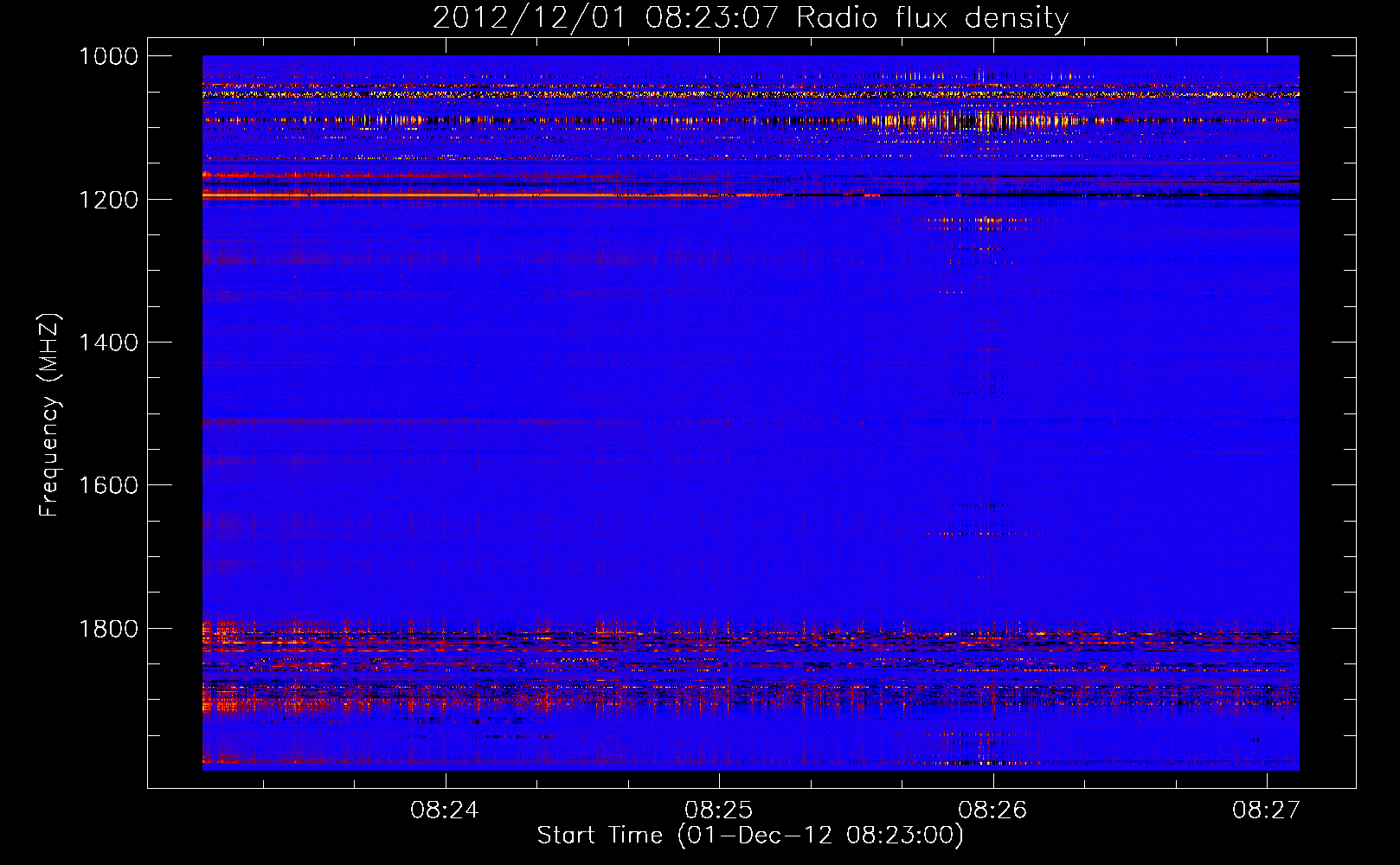Click the 1400 frequency tick label
The width and height of the screenshot is (1400, 865).
[109, 343]
